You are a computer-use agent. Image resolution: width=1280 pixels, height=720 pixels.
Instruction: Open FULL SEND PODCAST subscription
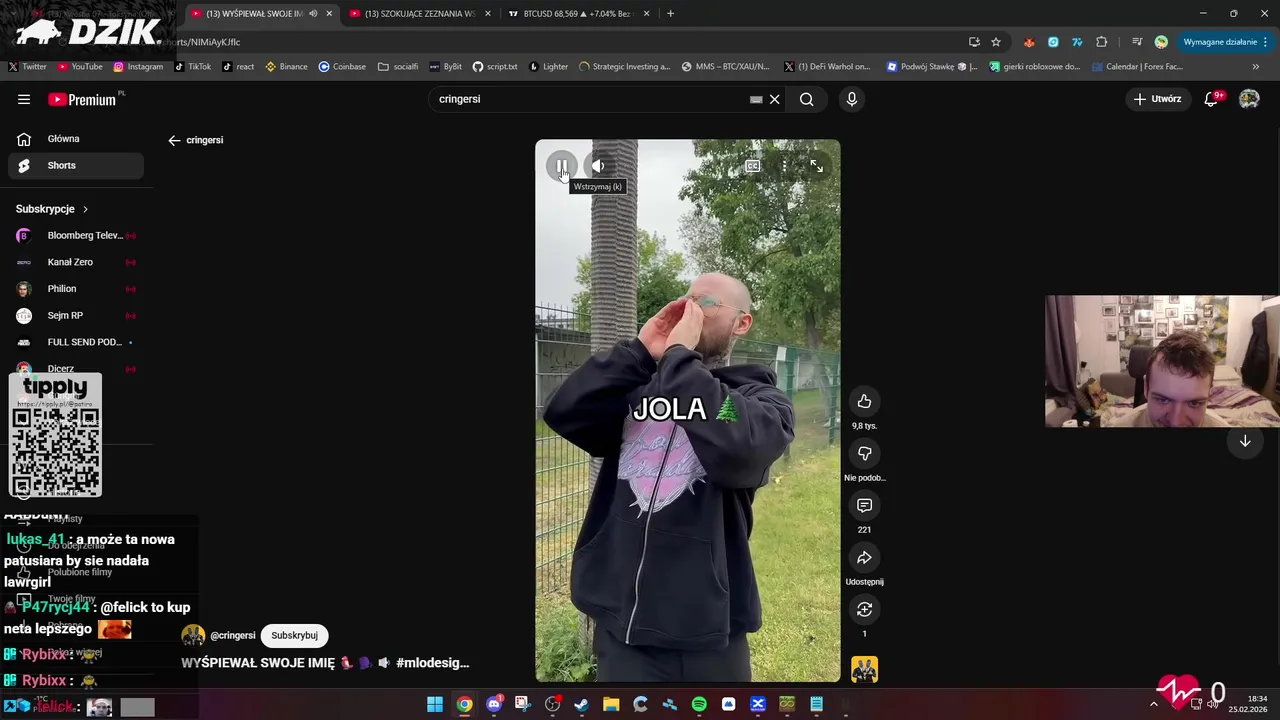(x=76, y=342)
